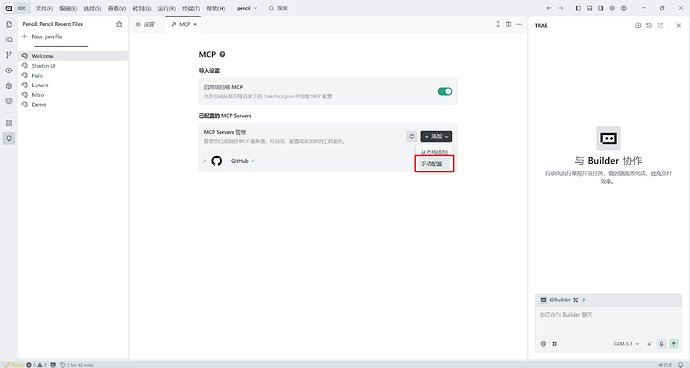Go forward using the right arrow in title bar
The image size is (690, 368).
(560, 8)
